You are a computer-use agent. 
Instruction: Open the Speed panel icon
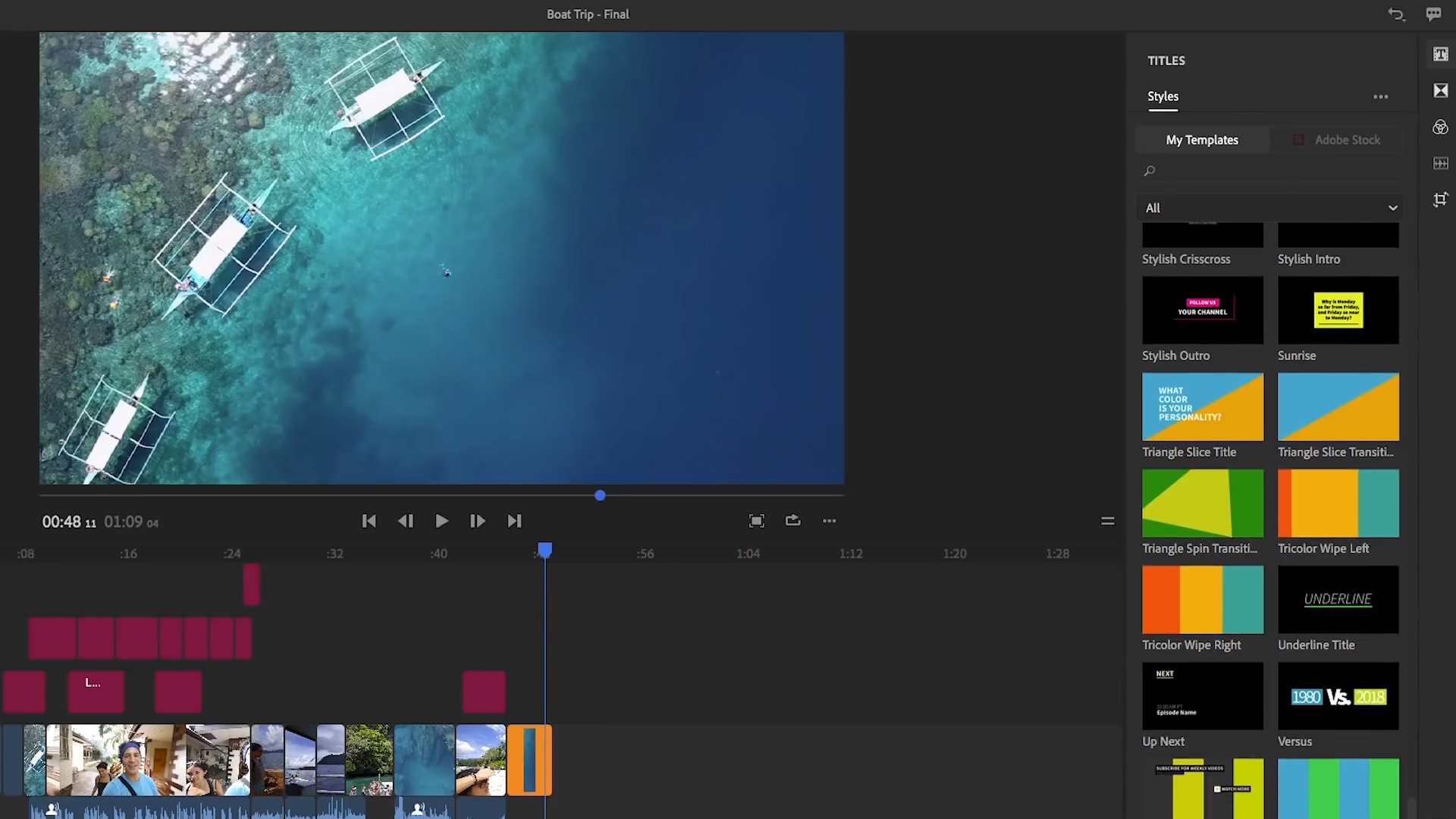pyautogui.click(x=1440, y=164)
